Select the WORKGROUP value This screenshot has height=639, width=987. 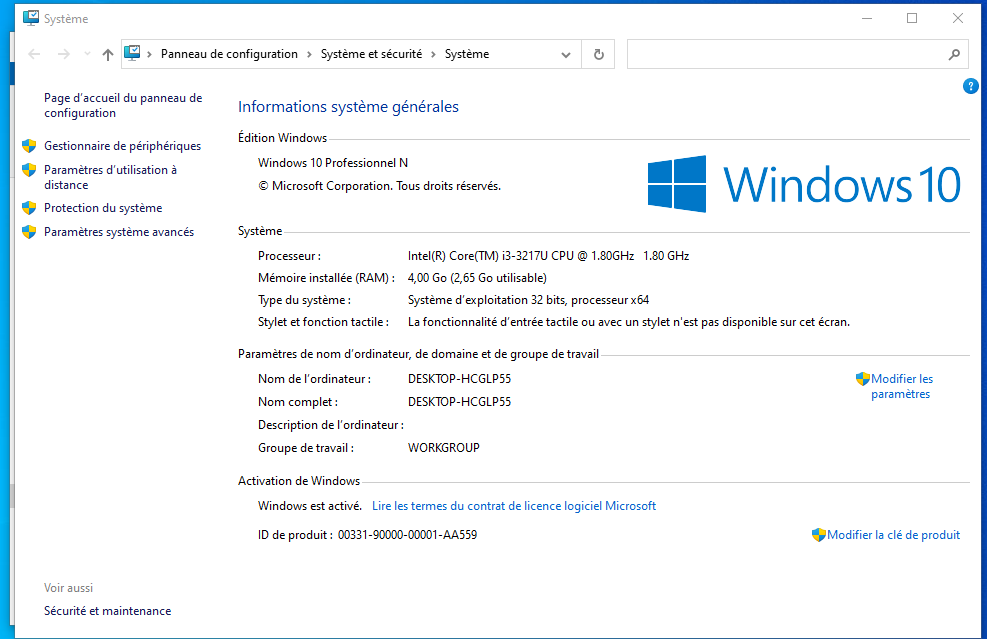tap(444, 448)
